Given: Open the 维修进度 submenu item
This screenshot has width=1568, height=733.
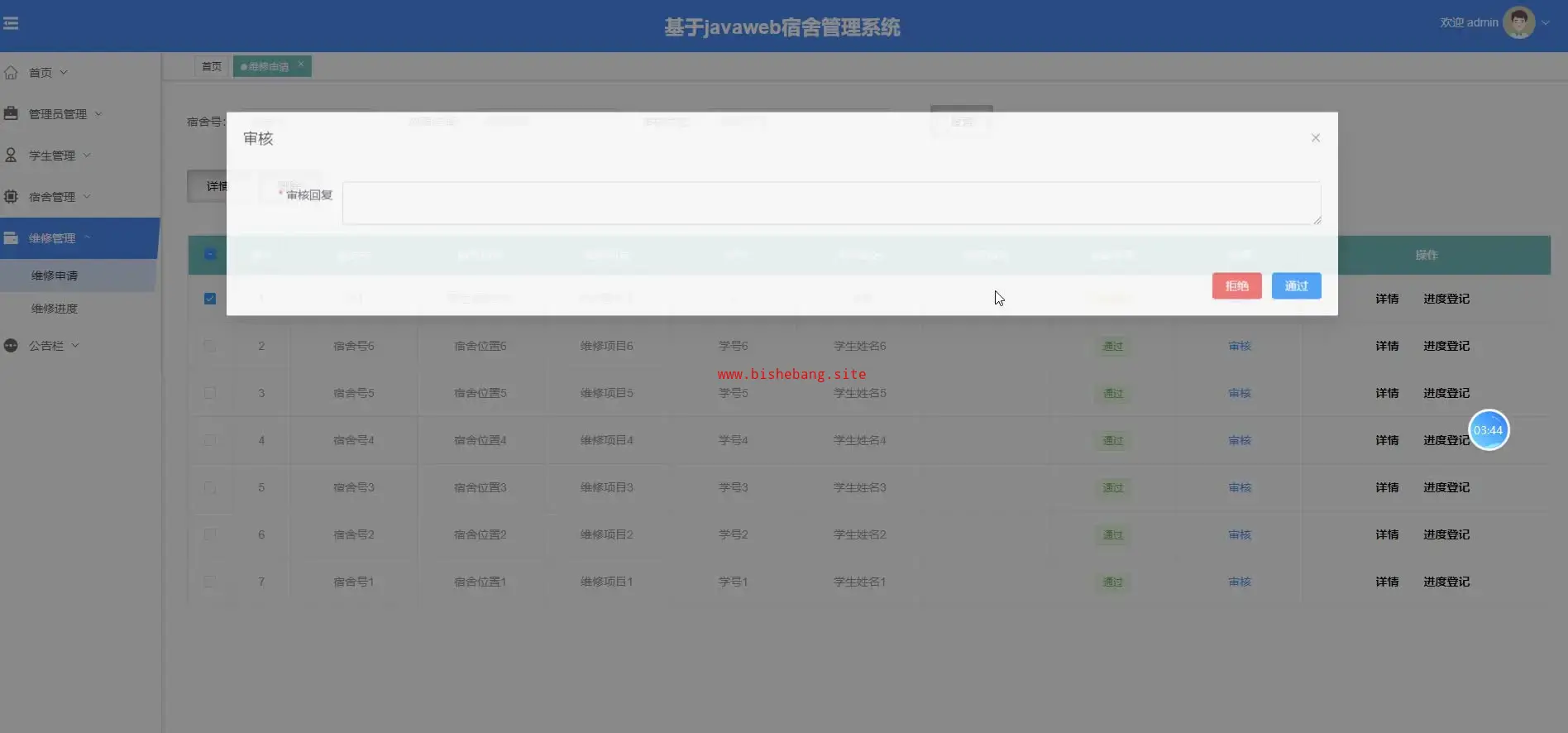Looking at the screenshot, I should 55,309.
